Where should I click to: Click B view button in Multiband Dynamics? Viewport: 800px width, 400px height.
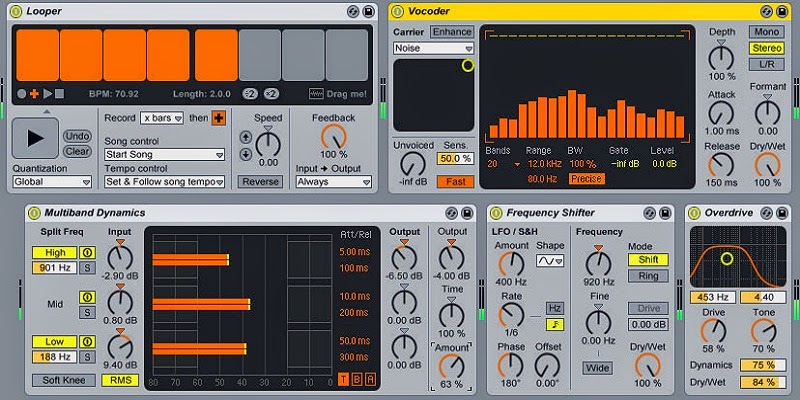[x=357, y=379]
